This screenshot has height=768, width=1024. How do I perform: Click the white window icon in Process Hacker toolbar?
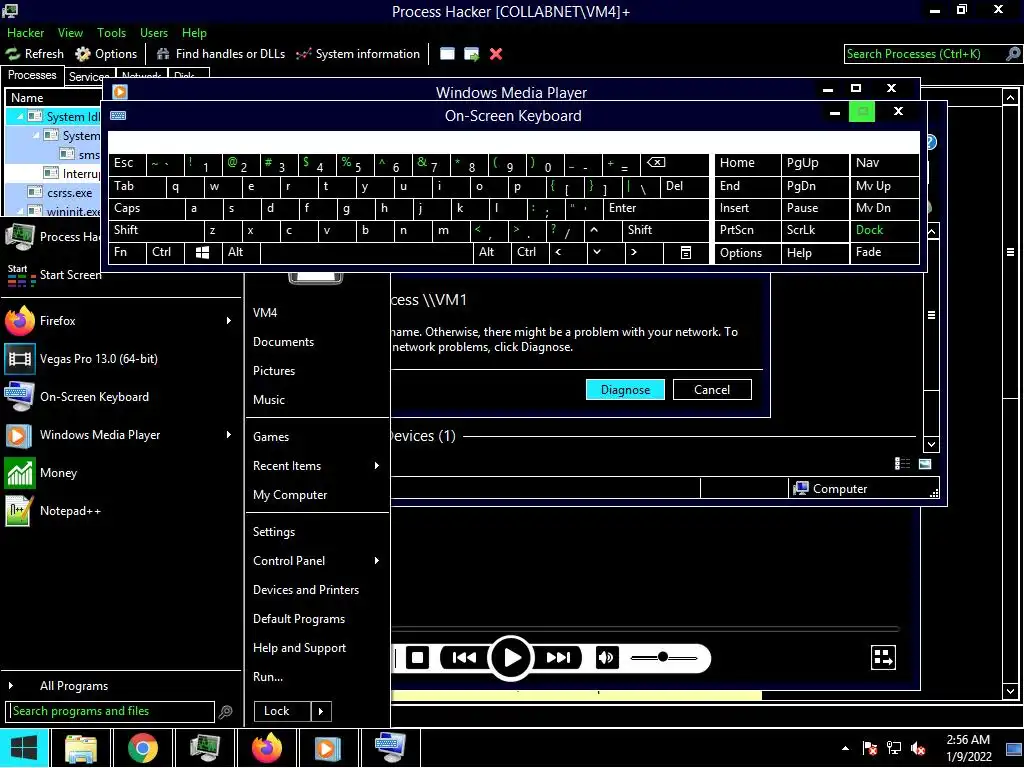click(x=447, y=54)
